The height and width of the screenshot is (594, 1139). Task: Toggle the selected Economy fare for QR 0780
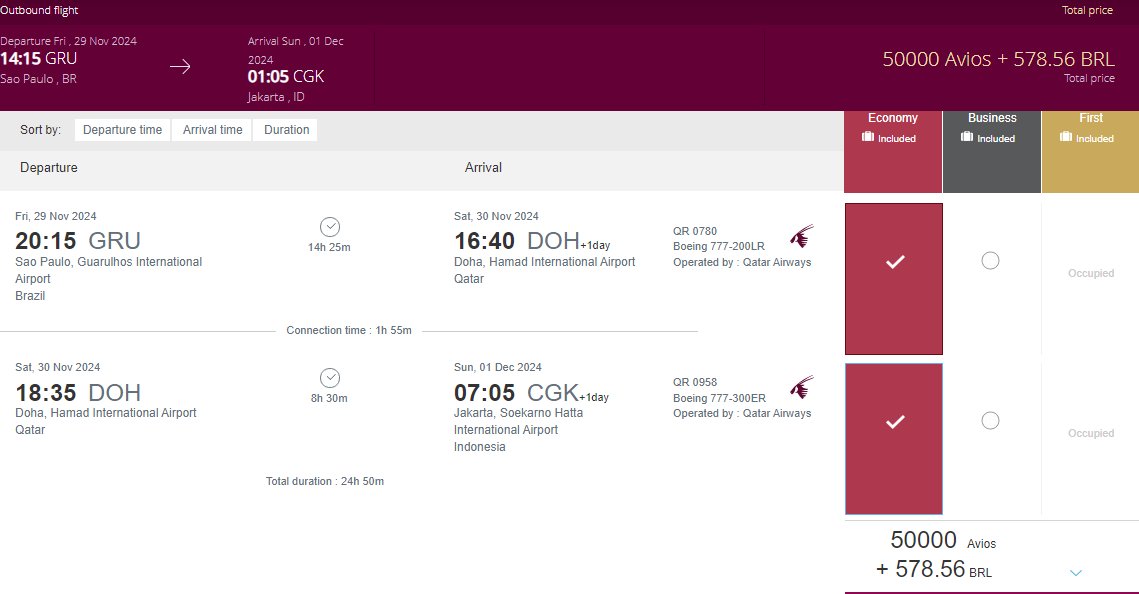click(894, 279)
